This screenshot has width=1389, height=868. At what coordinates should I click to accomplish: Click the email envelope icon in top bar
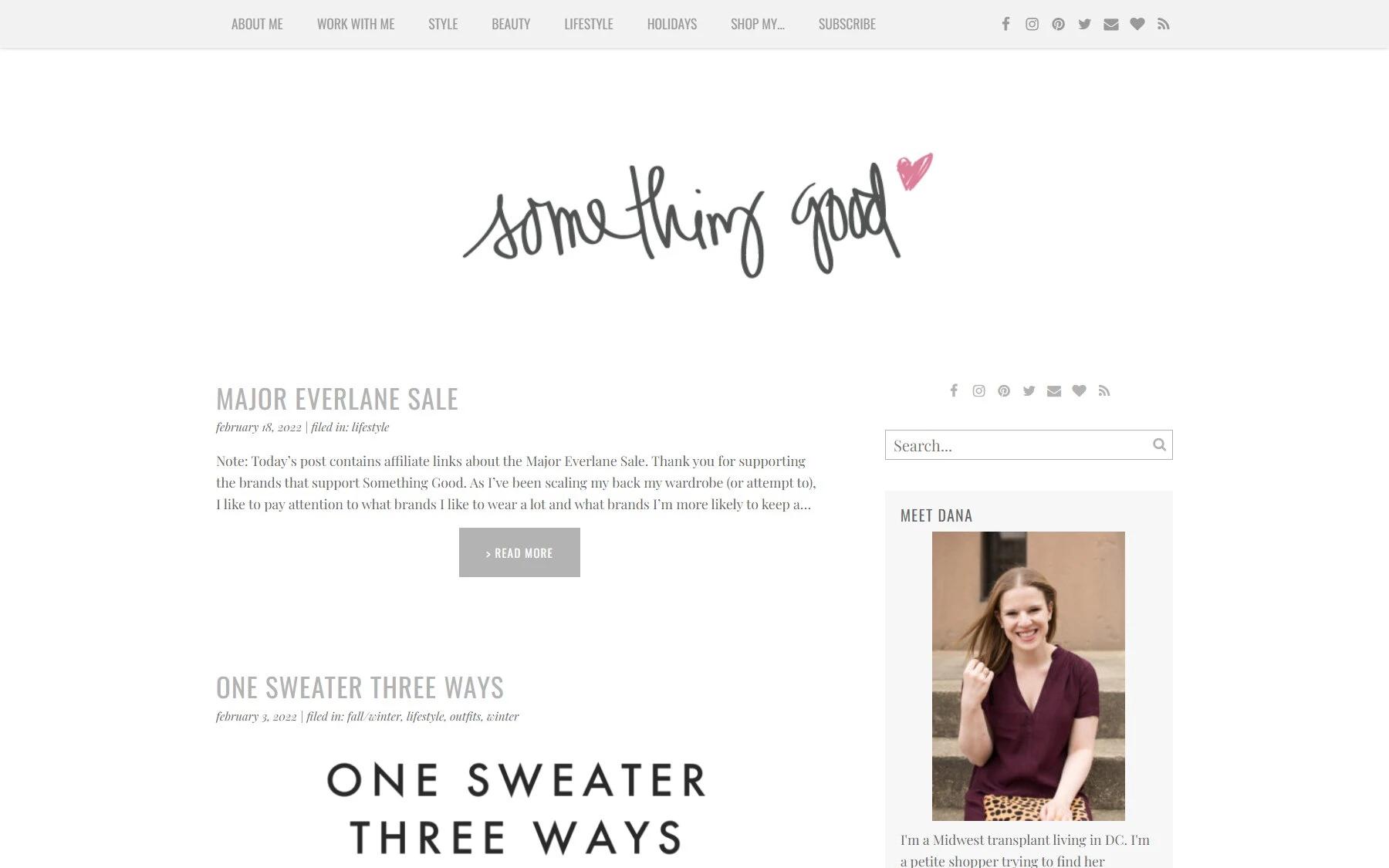pyautogui.click(x=1110, y=24)
